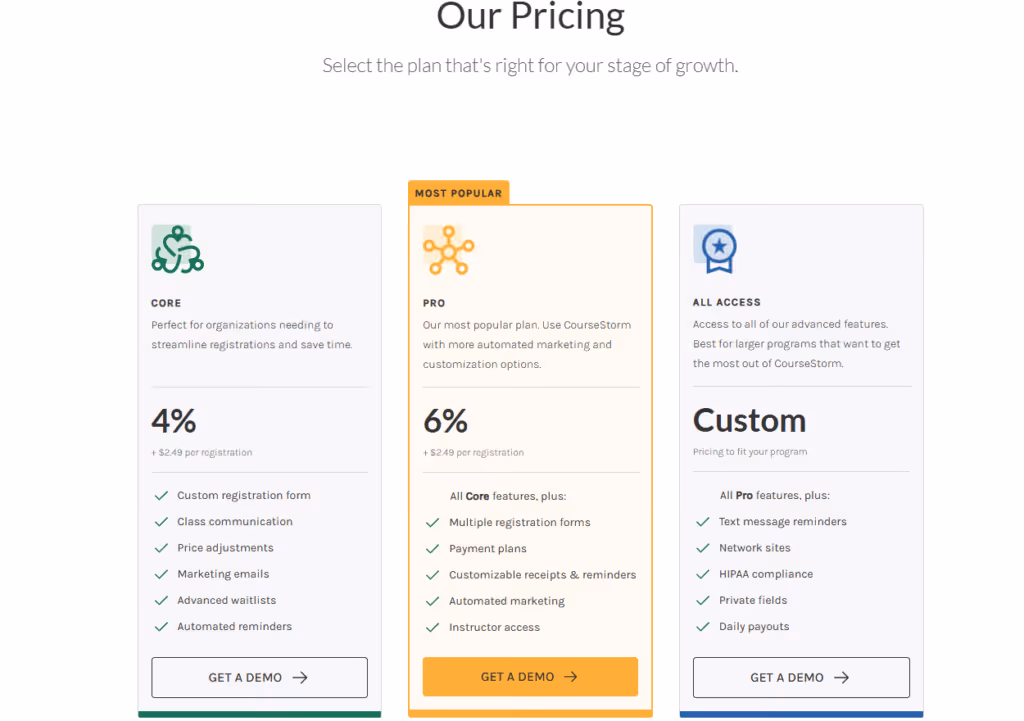Click the checkmark beside Automated marketing
This screenshot has height=721, width=1024.
[433, 601]
